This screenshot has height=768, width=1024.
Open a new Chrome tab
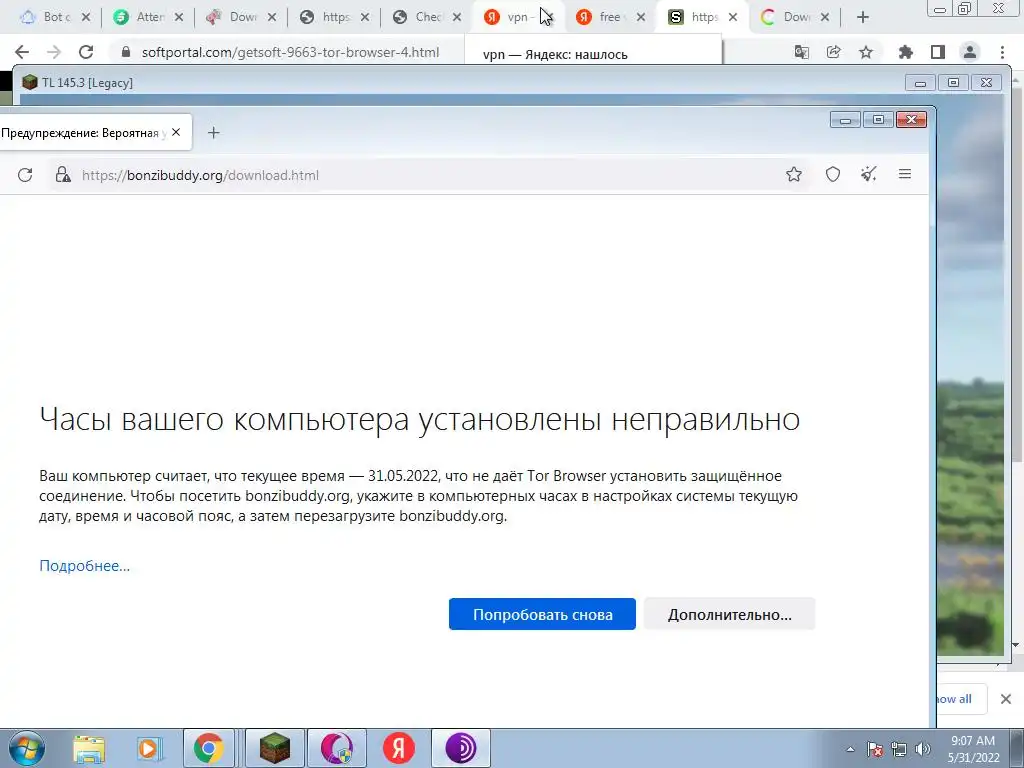(x=863, y=17)
